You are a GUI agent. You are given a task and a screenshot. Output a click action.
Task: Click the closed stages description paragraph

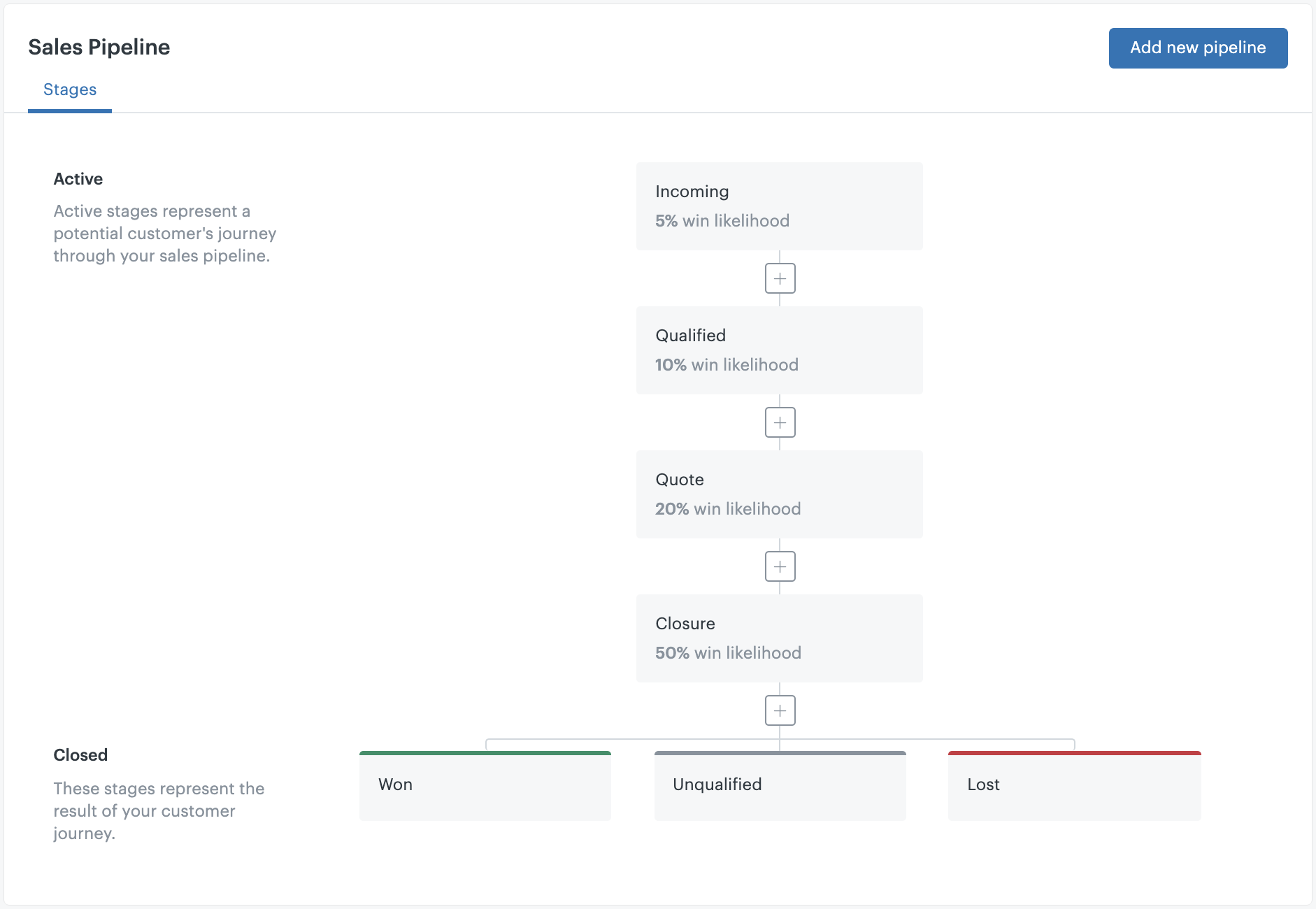tap(159, 811)
